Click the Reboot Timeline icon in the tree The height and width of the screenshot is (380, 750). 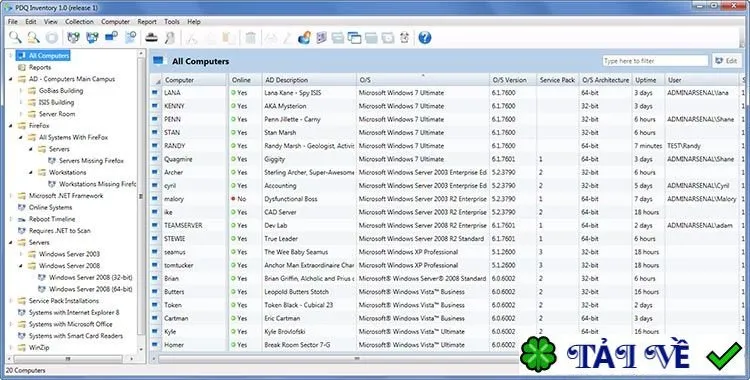tap(22, 219)
